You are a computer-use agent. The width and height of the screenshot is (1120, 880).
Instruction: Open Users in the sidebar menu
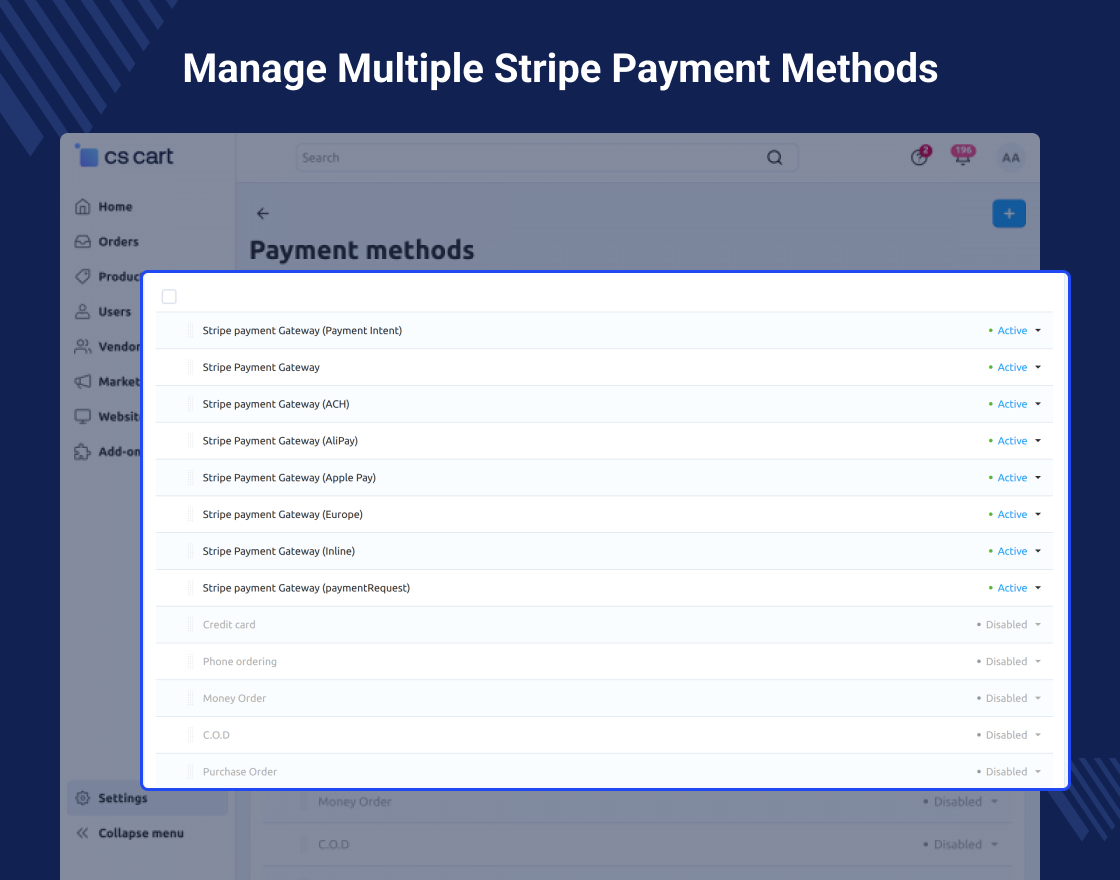coord(114,311)
